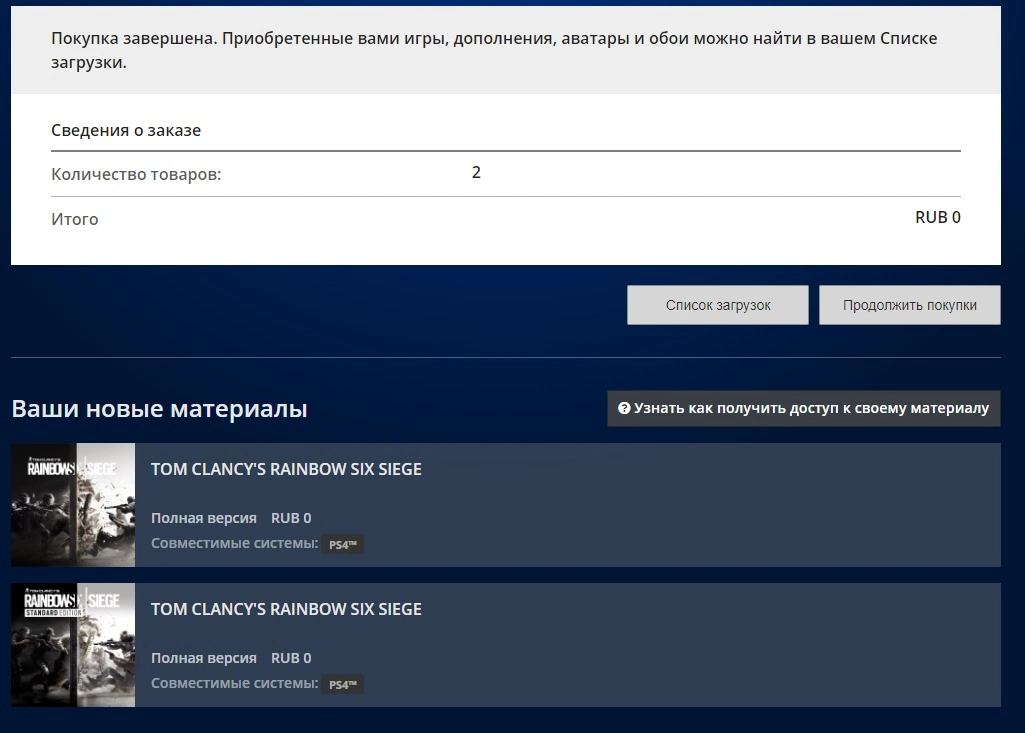Open first Rainbow Six Siege cover thumbnail
Viewport: 1025px width, 733px height.
[x=73, y=505]
